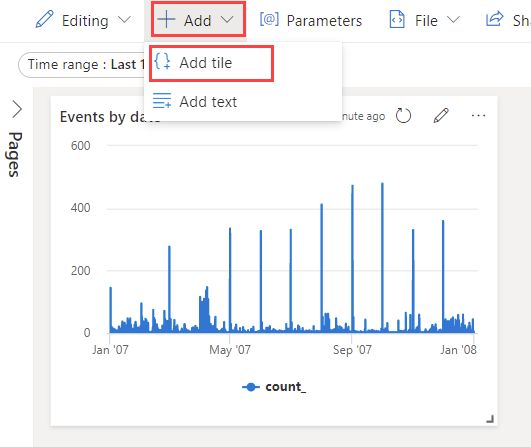Click the Pages vertical label
Screen dimensions: 531x447
click(x=14, y=154)
